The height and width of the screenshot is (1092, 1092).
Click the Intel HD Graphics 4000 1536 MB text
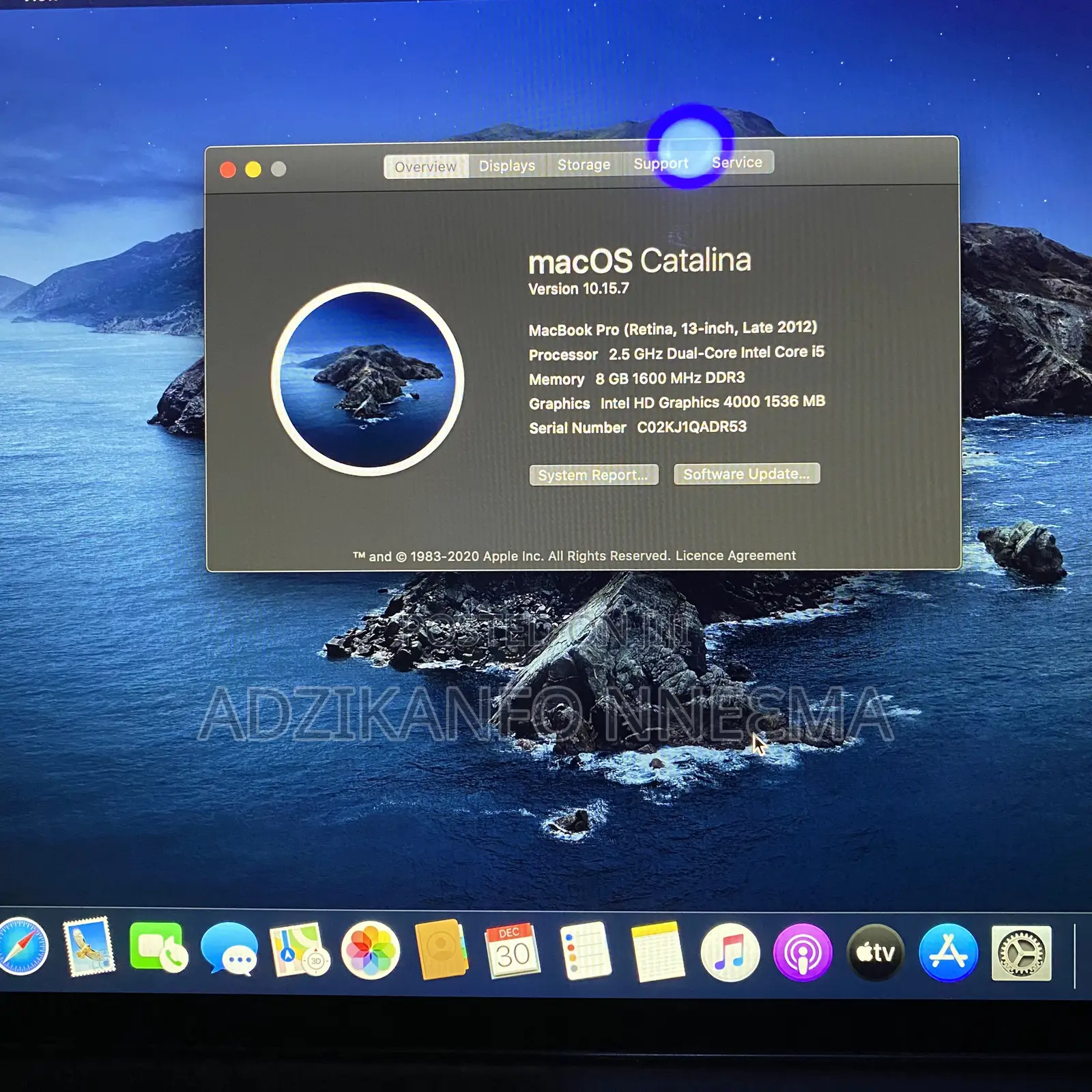click(713, 402)
